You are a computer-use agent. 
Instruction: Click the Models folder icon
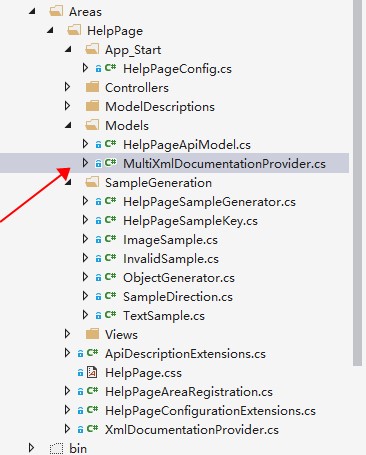[92, 125]
